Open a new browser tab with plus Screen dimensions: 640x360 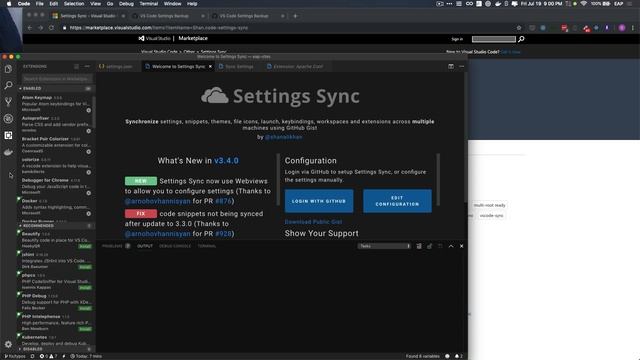(296, 16)
